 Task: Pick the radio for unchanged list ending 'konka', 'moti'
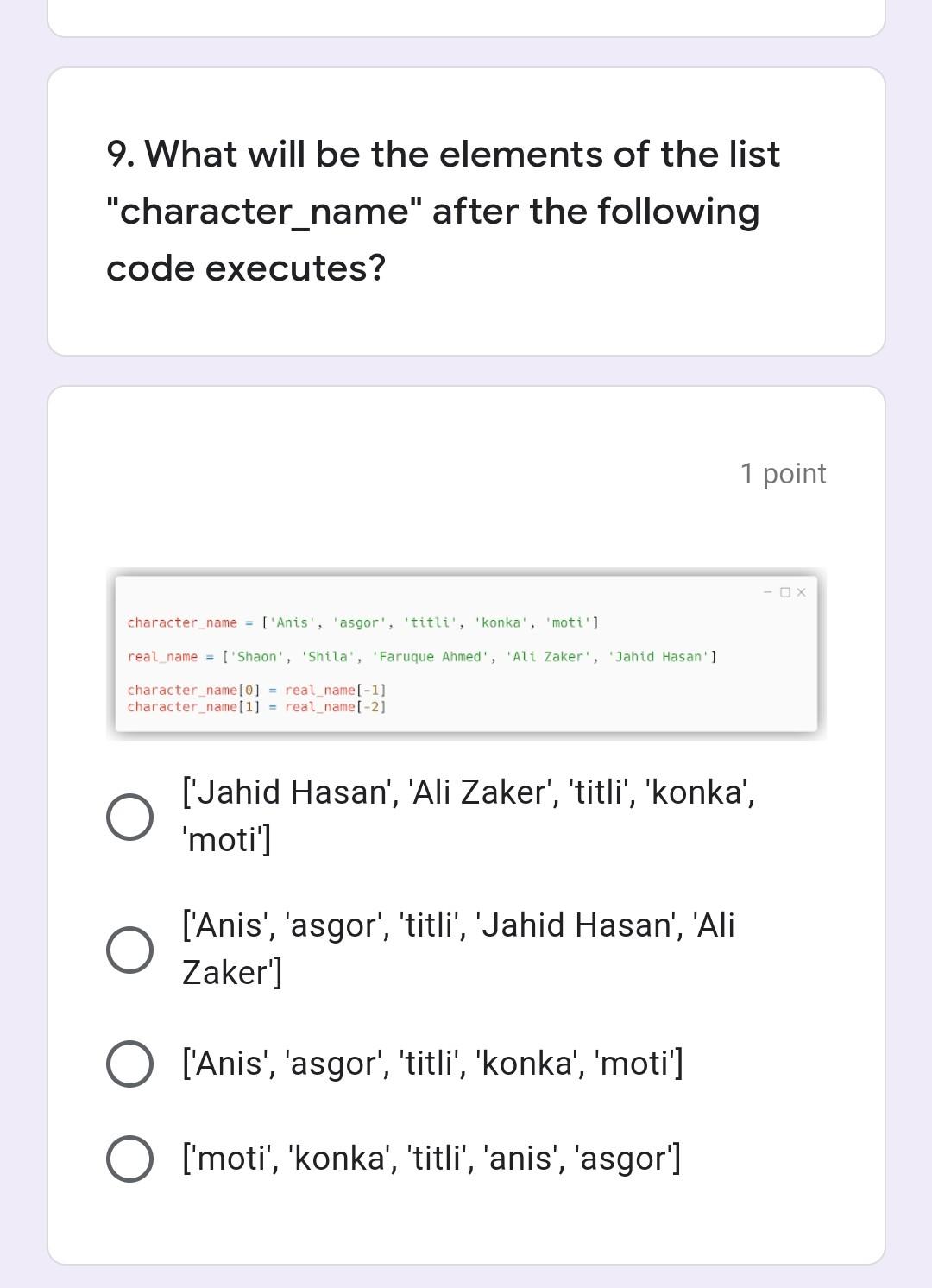point(129,1064)
